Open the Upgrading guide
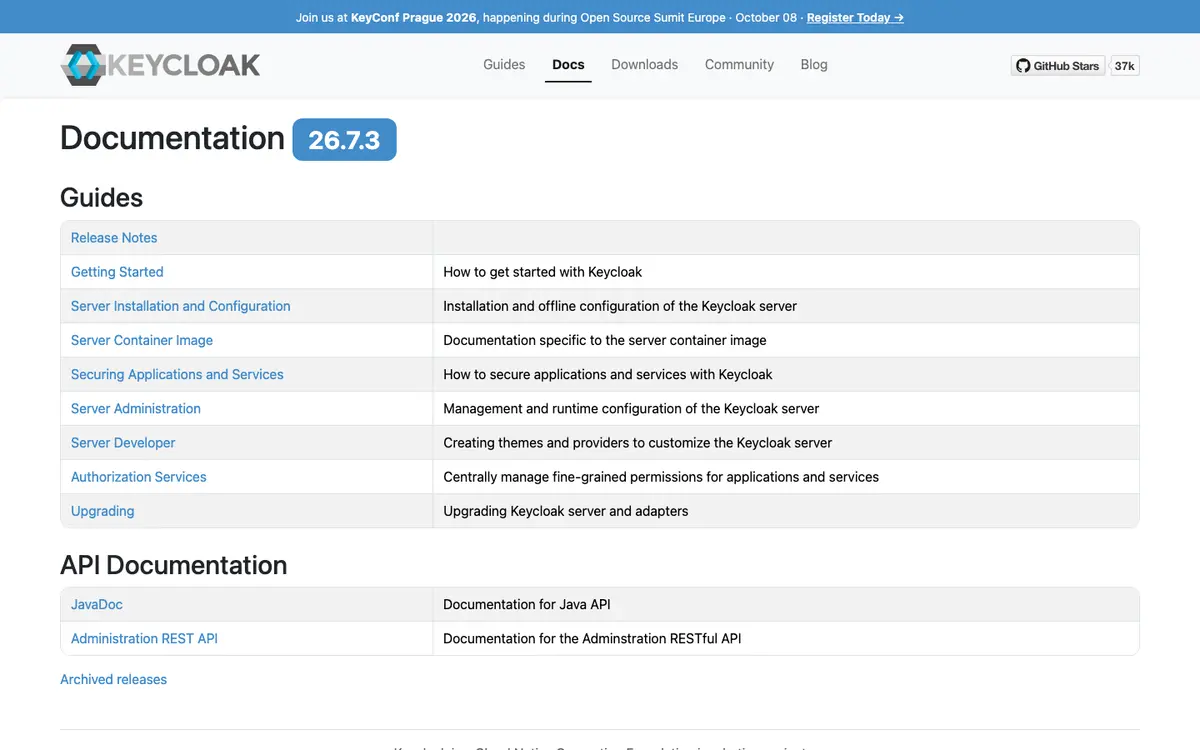 point(103,511)
